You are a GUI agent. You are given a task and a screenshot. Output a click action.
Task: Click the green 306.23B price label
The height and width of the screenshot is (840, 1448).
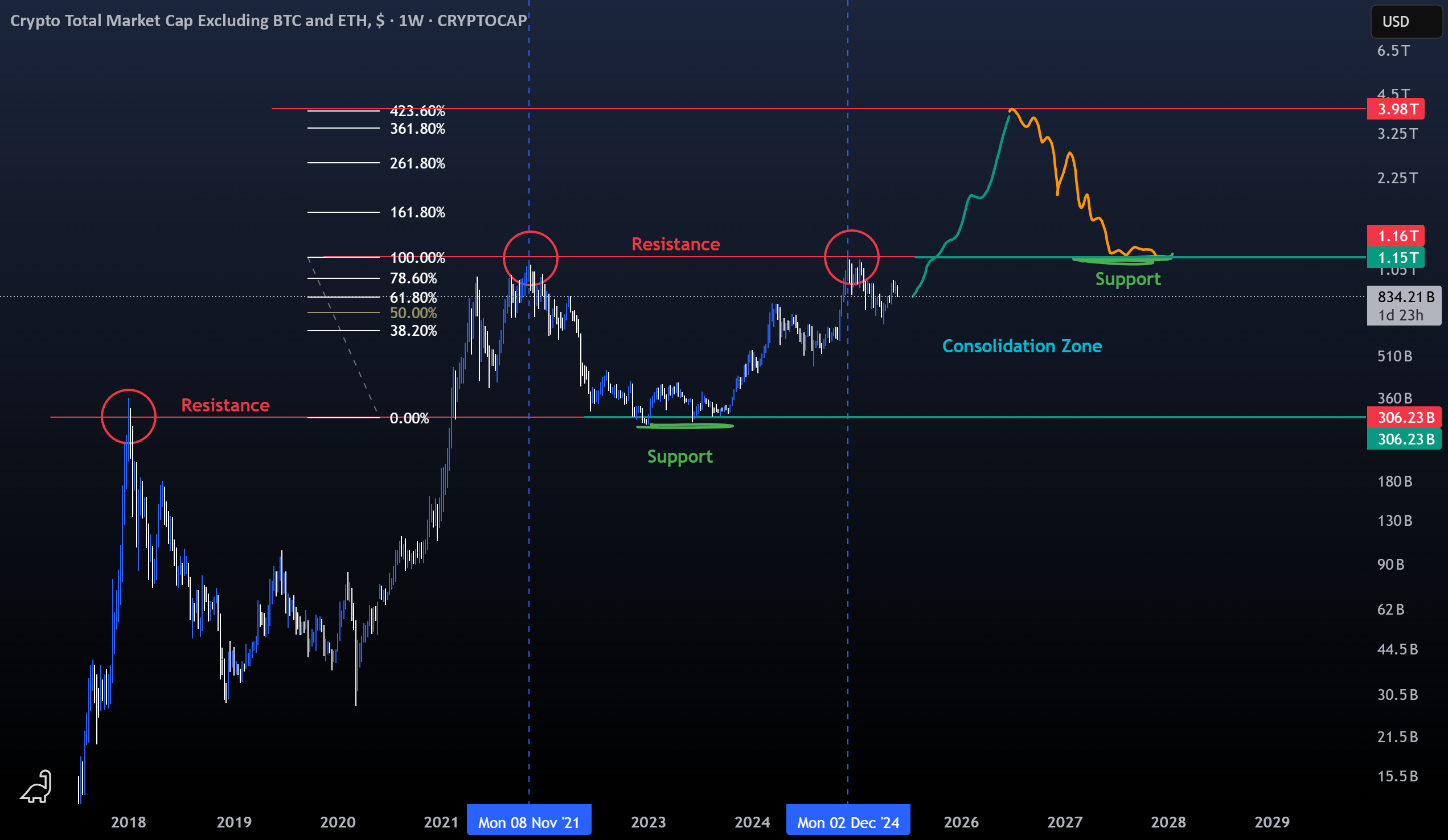pos(1404,439)
